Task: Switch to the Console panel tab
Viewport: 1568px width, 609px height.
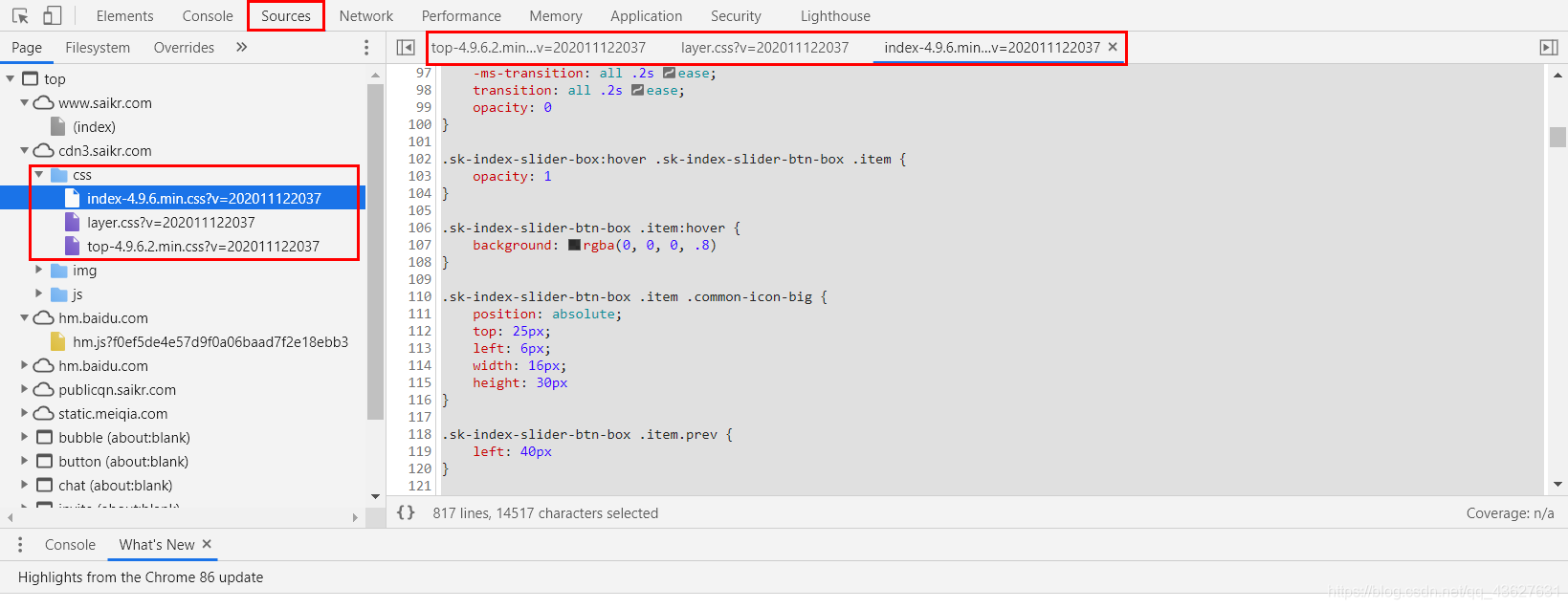Action: (208, 16)
